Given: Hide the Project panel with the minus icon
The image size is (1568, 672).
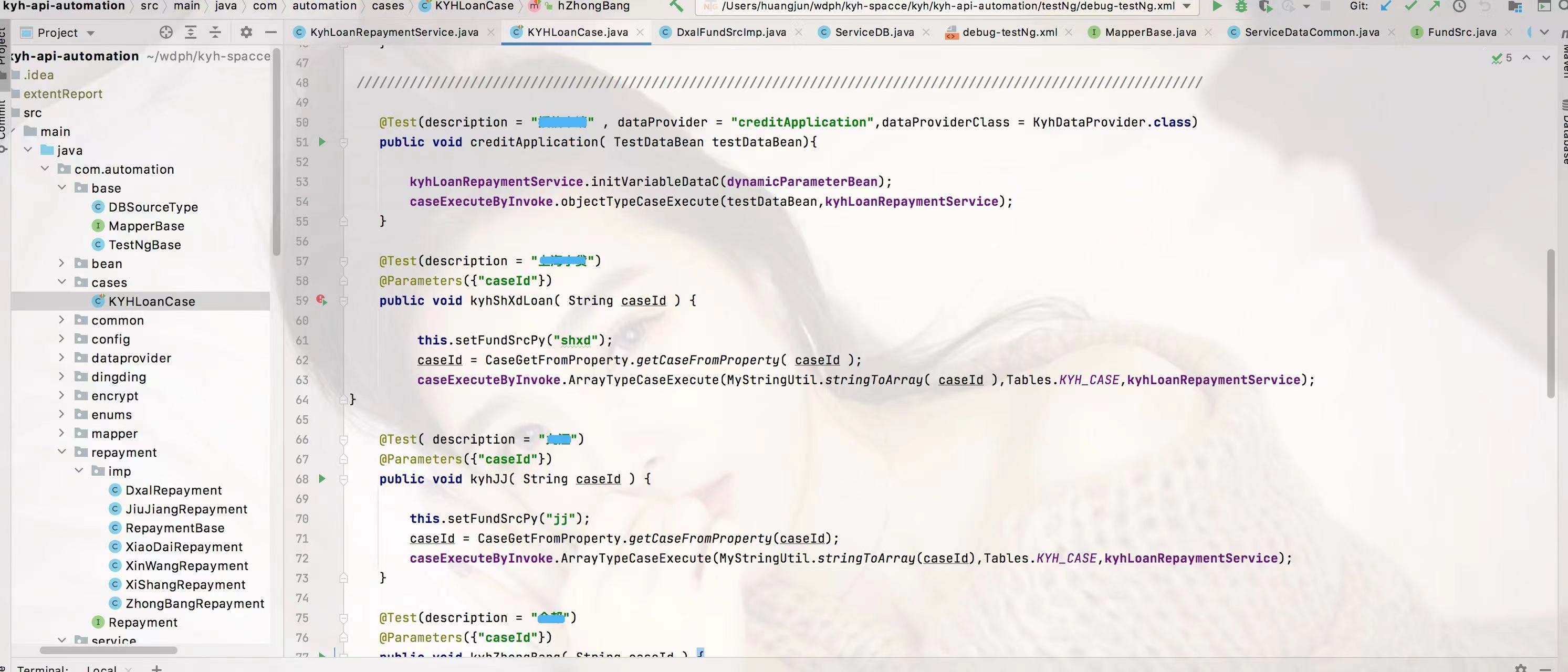Looking at the screenshot, I should (x=271, y=32).
